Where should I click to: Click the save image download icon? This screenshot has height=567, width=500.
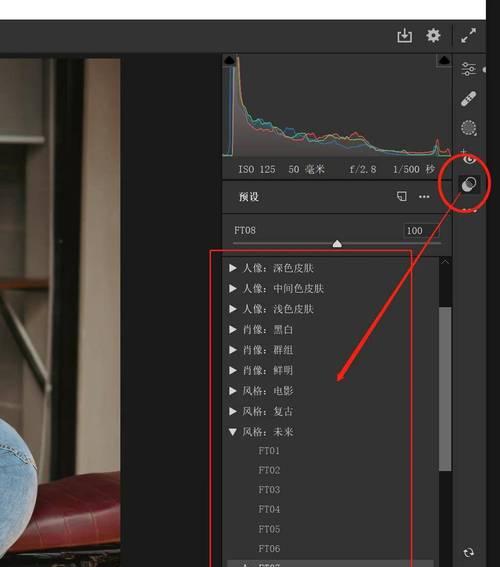[404, 36]
